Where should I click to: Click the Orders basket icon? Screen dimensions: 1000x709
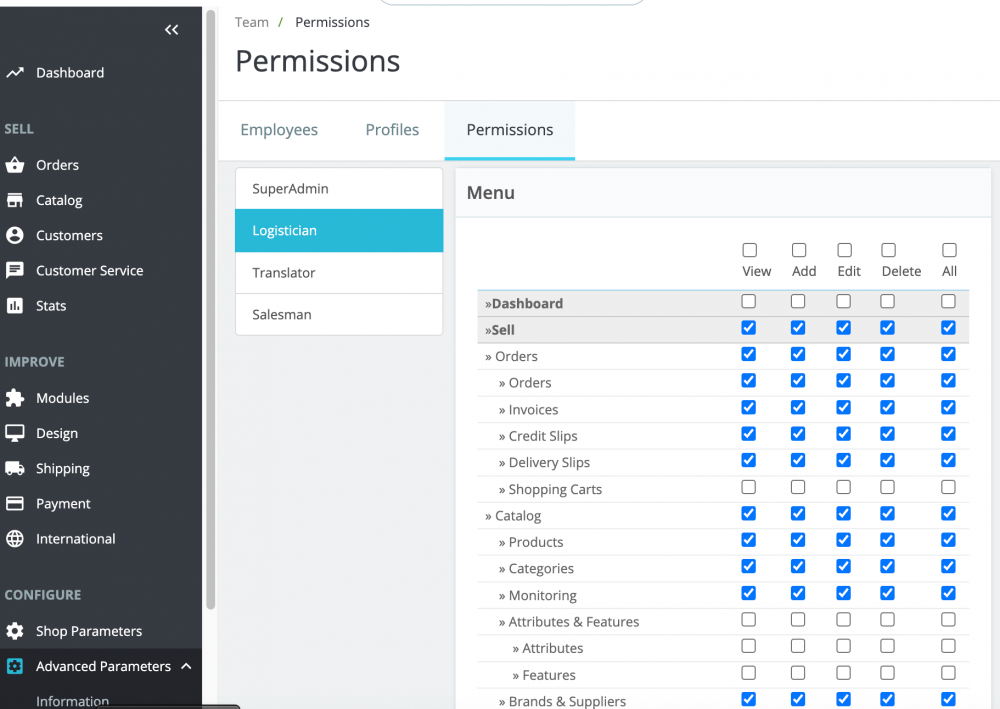pos(15,165)
